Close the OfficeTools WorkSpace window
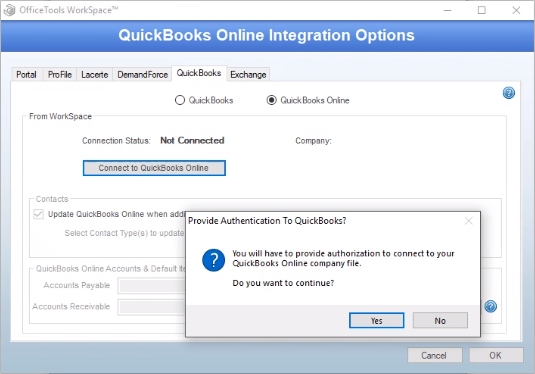Image resolution: width=535 pixels, height=374 pixels. pos(516,10)
